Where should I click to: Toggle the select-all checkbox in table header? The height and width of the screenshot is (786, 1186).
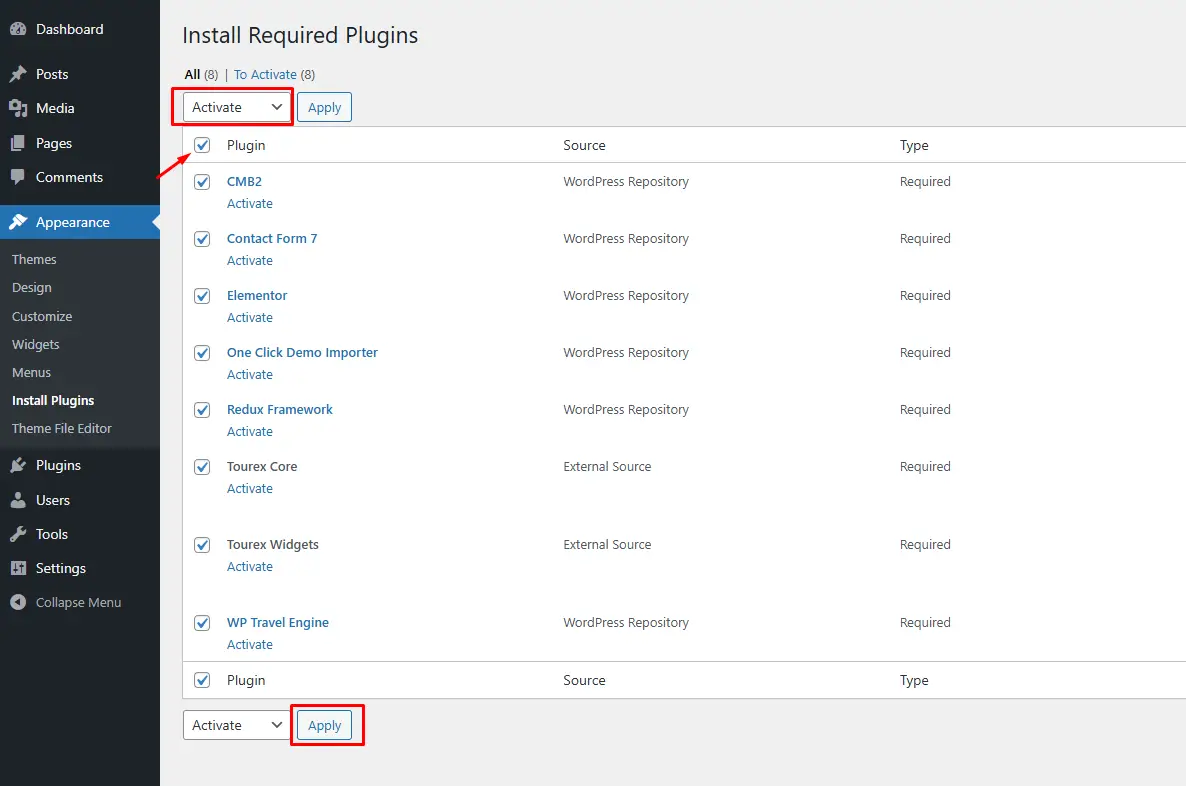click(x=202, y=145)
